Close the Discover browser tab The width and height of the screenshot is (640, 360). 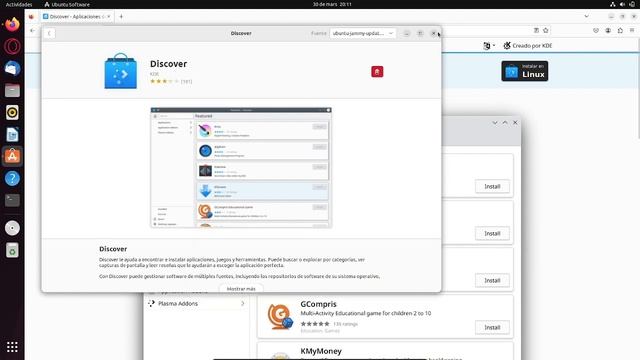[x=109, y=17]
